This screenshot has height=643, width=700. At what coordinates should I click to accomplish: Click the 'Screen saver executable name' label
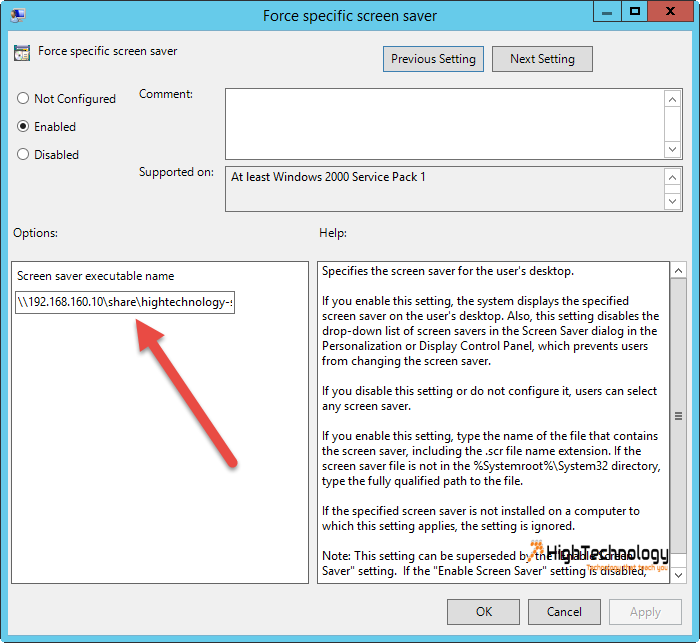click(x=96, y=276)
